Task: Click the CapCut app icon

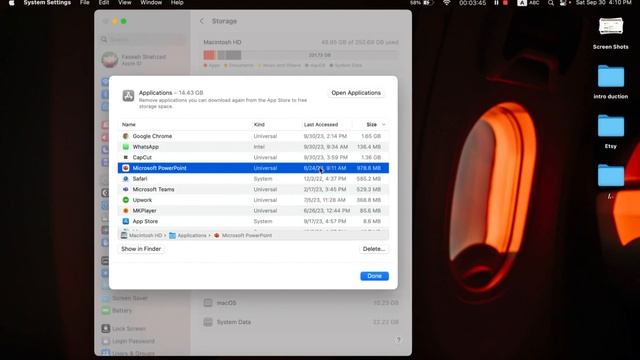Action: coord(126,157)
